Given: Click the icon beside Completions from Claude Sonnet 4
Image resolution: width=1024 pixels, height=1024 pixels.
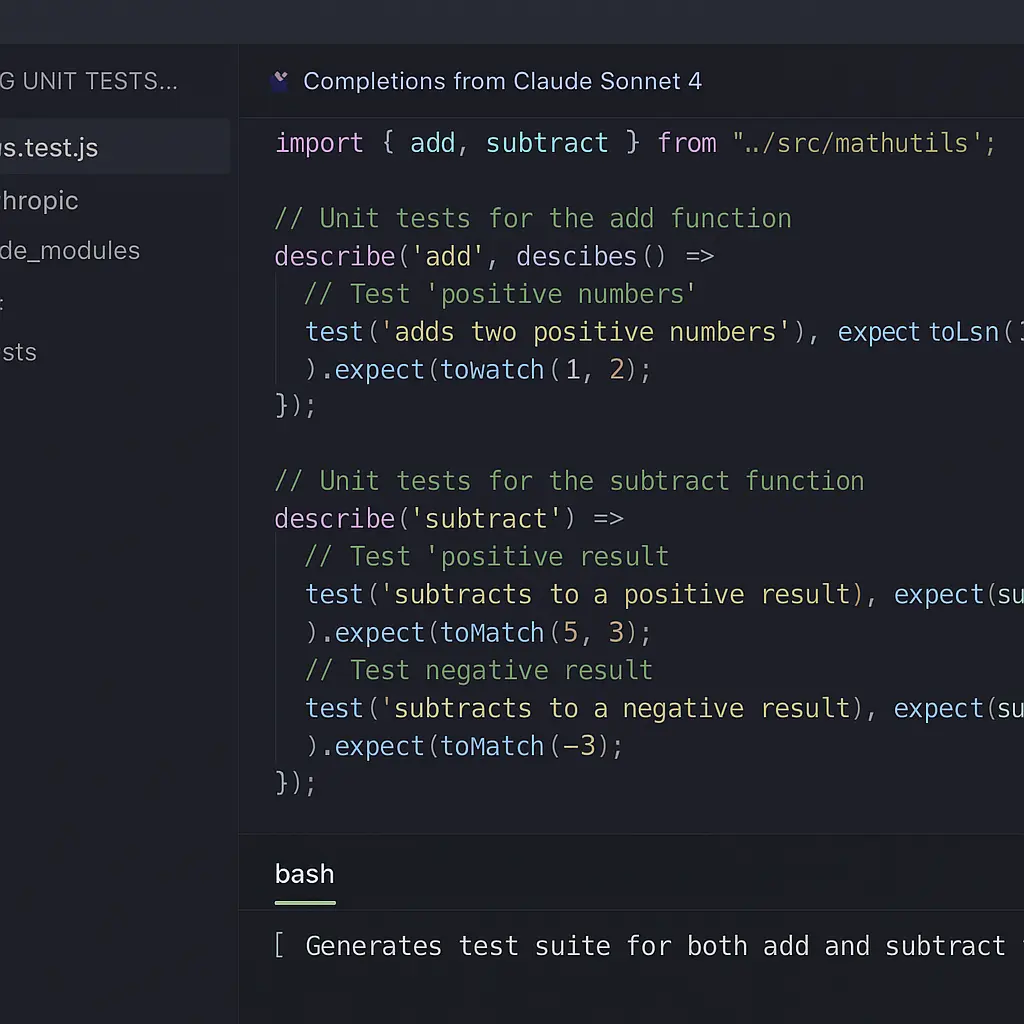Looking at the screenshot, I should click(280, 81).
